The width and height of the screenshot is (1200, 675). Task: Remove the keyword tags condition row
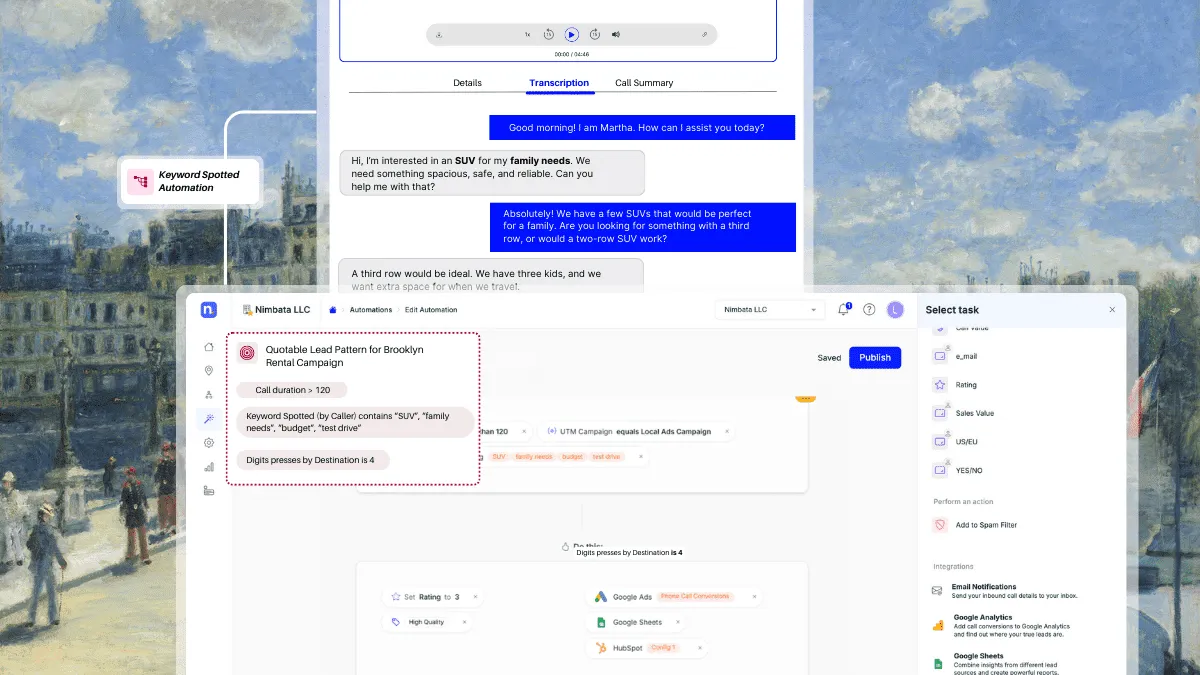coord(640,456)
